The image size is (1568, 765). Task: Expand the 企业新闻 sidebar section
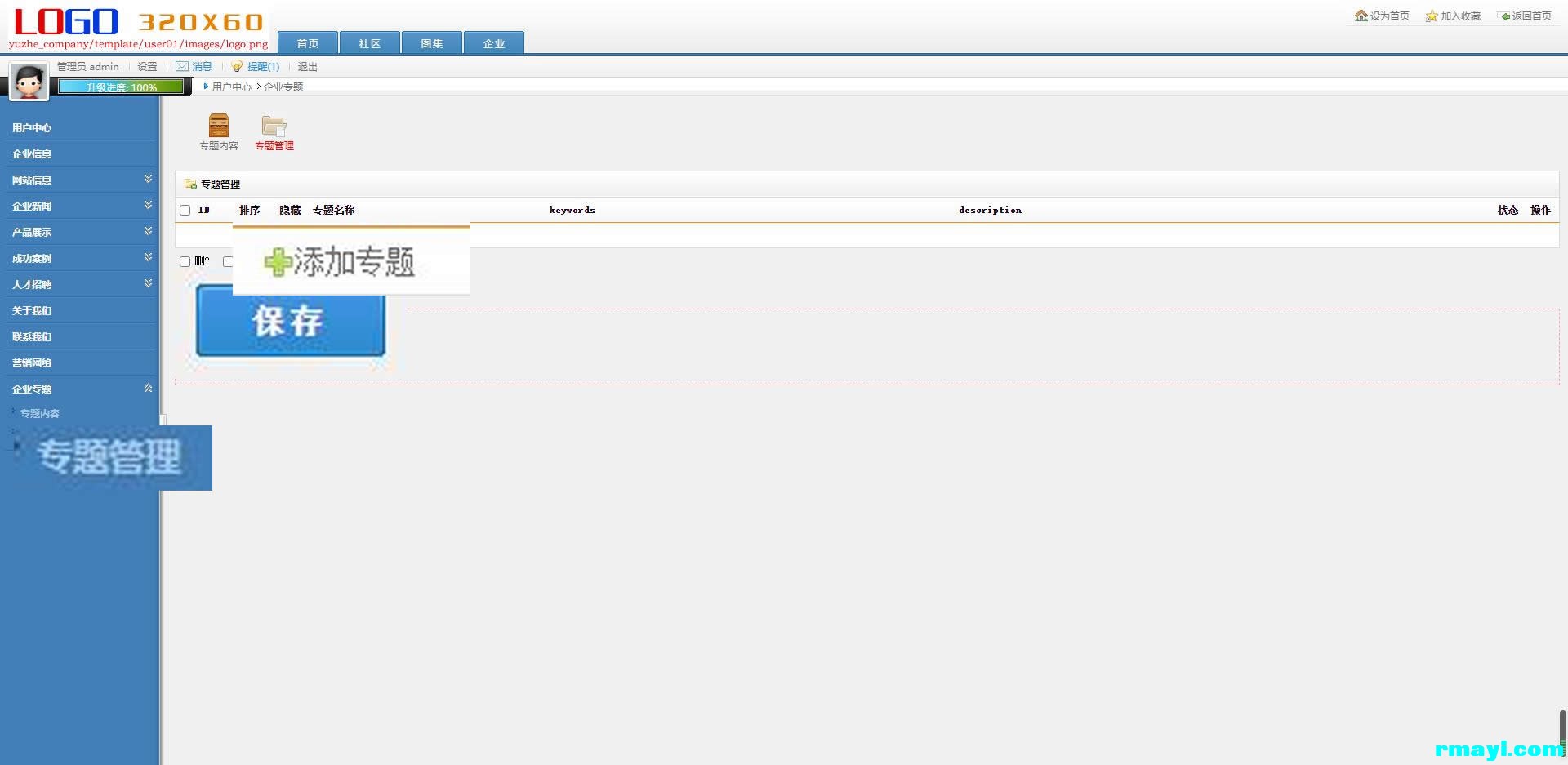tap(148, 205)
